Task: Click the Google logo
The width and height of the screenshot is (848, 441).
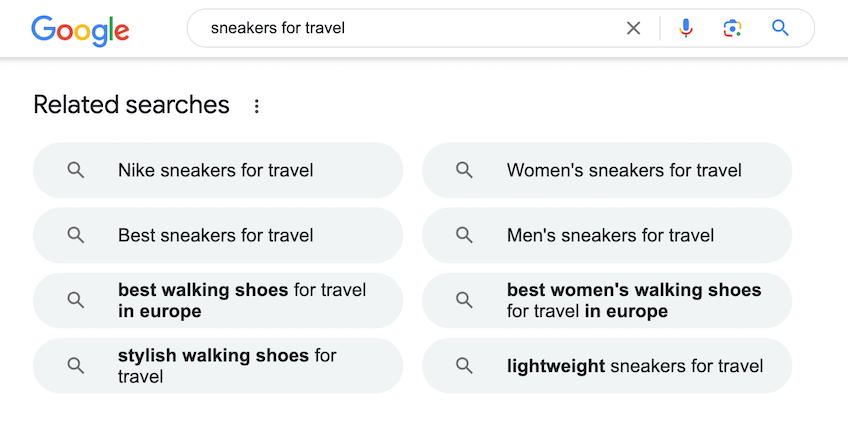Action: pos(80,30)
